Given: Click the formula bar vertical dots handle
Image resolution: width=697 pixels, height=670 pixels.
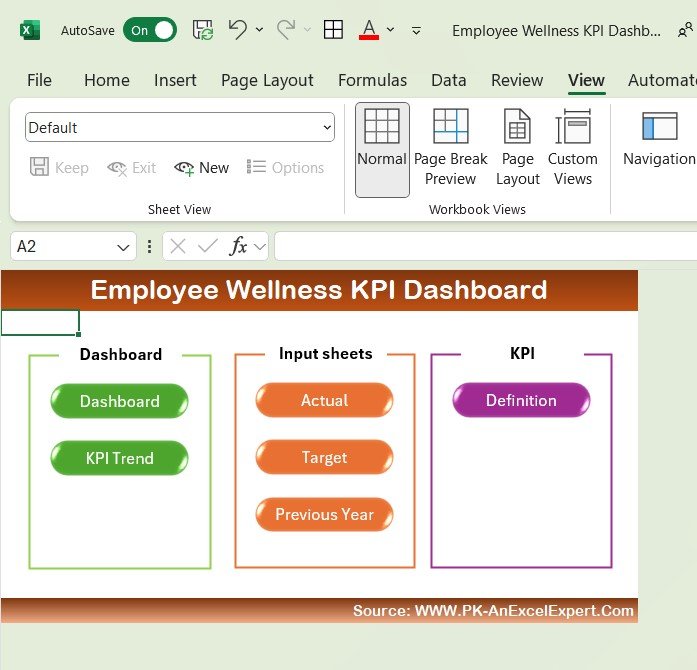Looking at the screenshot, I should point(149,246).
